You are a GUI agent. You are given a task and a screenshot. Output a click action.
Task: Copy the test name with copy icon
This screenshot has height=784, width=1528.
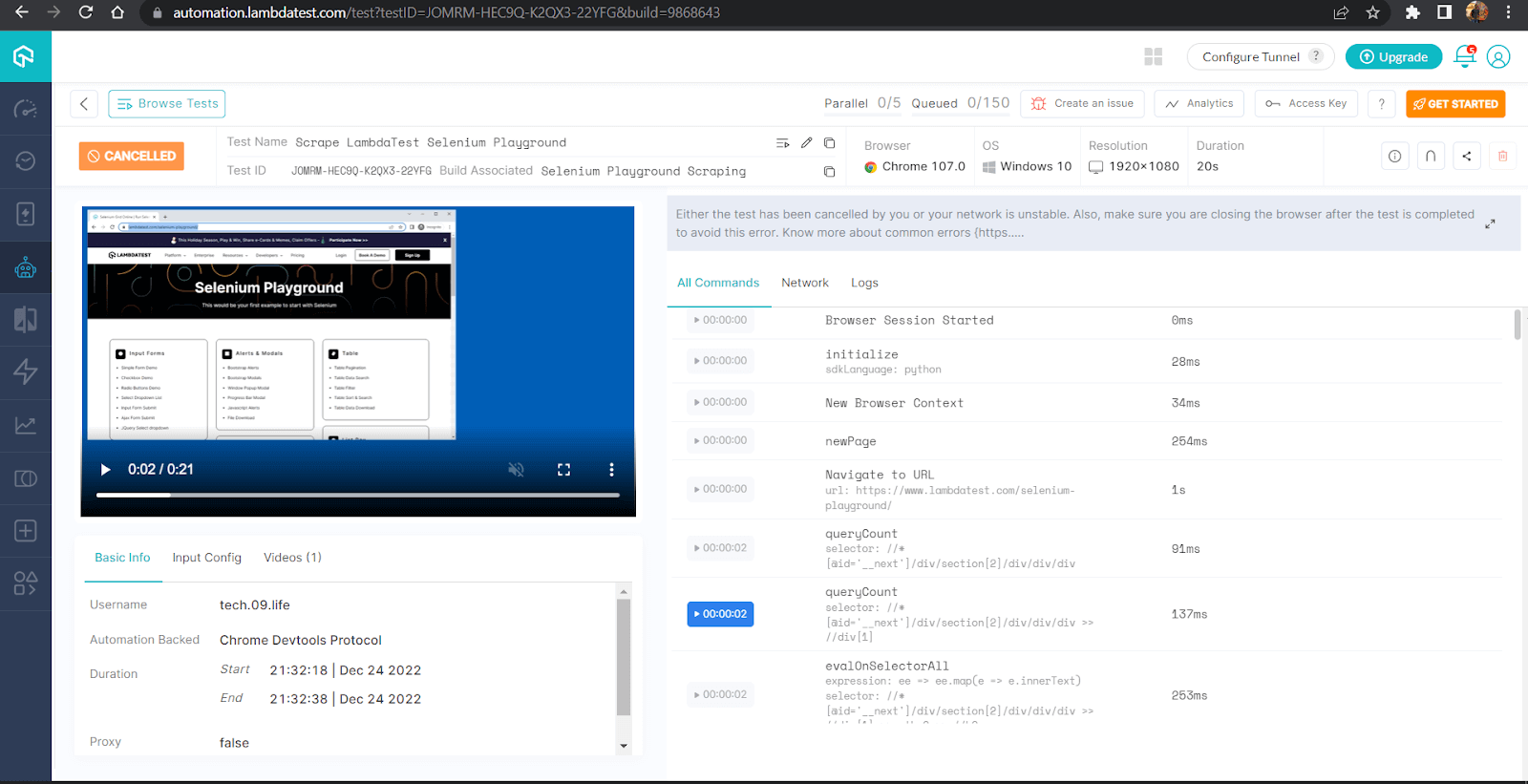pos(829,142)
